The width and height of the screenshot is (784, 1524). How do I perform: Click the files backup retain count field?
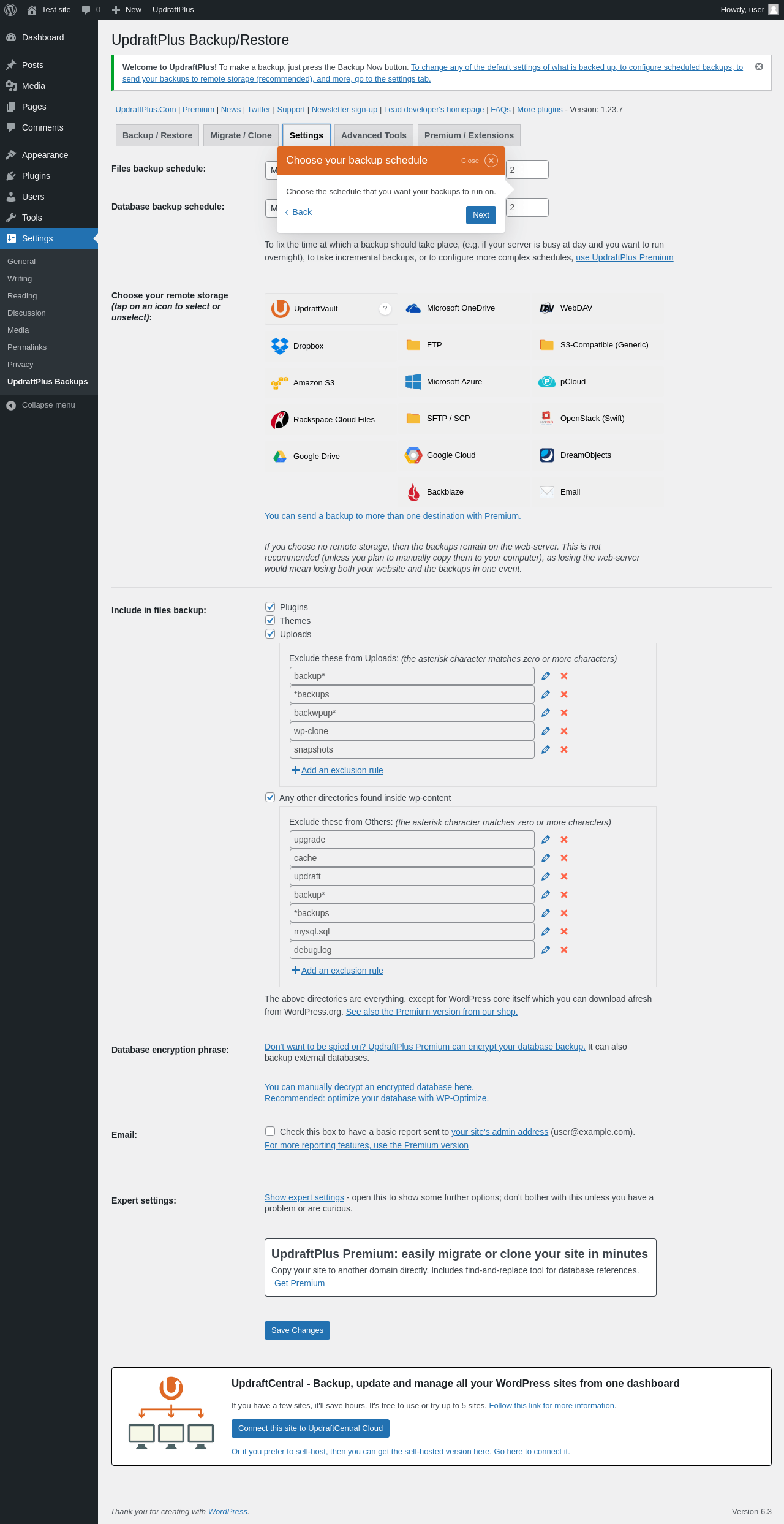click(x=527, y=170)
